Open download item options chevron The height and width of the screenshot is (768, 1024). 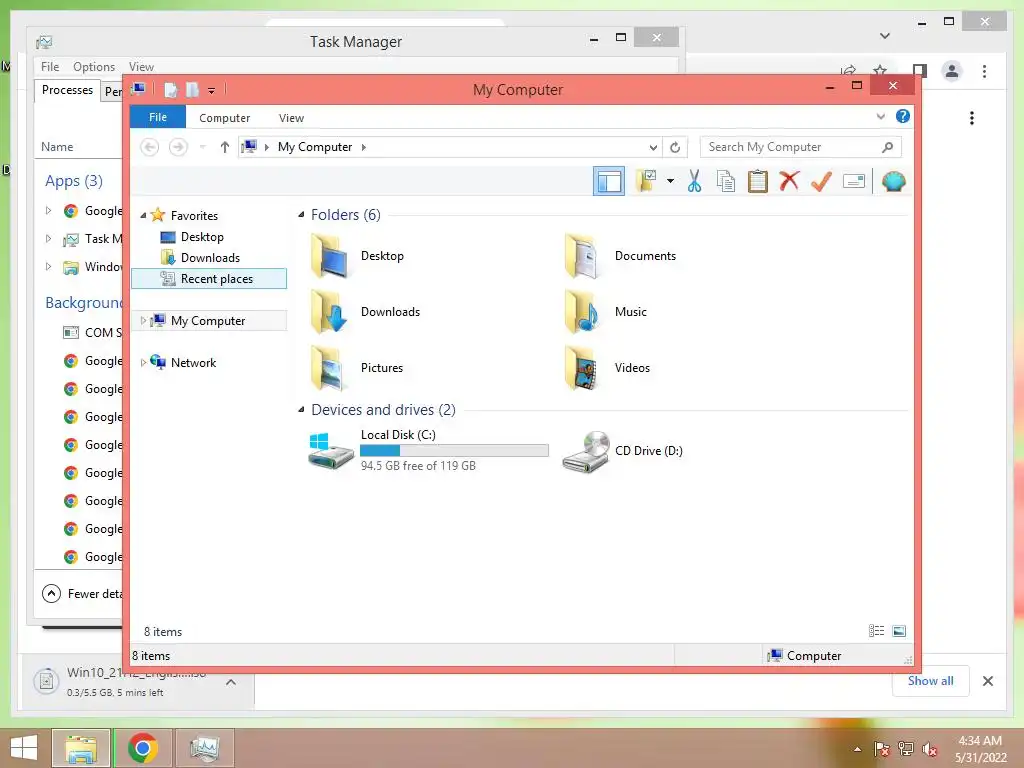click(231, 682)
